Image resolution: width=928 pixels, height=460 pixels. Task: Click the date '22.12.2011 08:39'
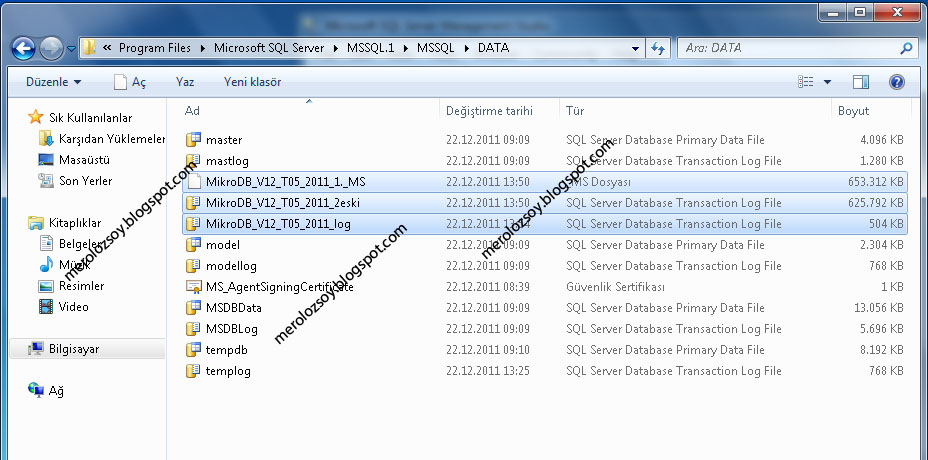click(488, 287)
